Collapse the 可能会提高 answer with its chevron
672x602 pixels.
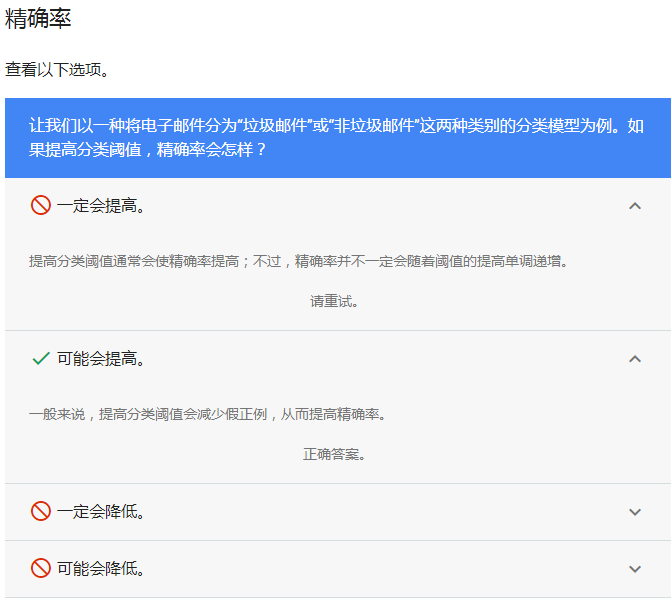[x=634, y=358]
